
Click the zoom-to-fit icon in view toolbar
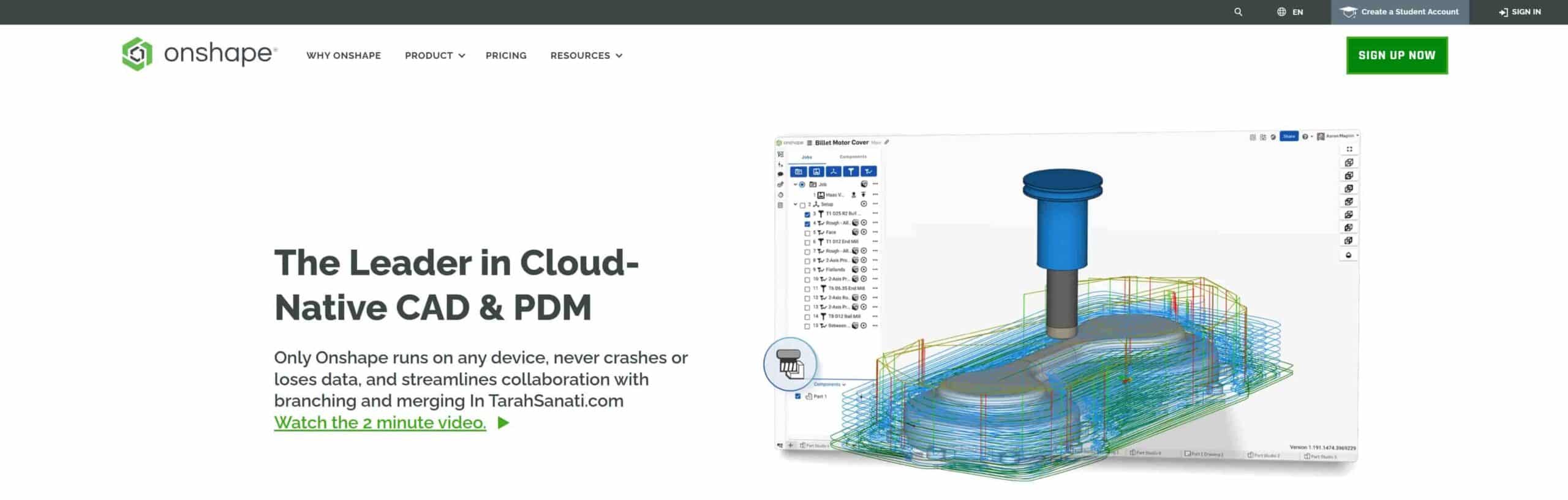point(1349,149)
